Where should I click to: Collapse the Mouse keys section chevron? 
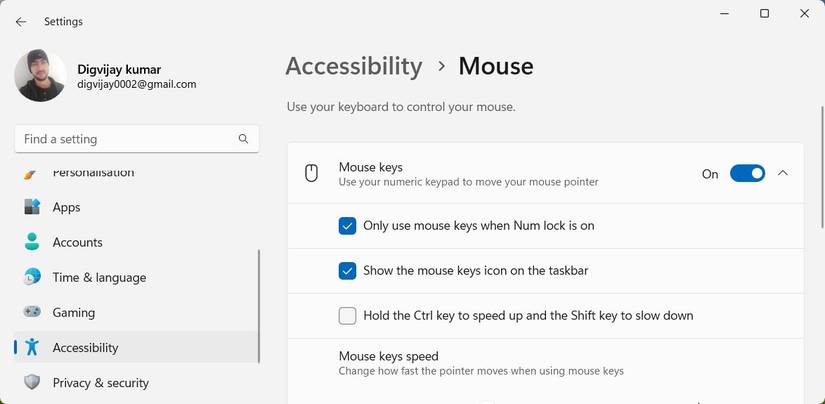point(783,174)
